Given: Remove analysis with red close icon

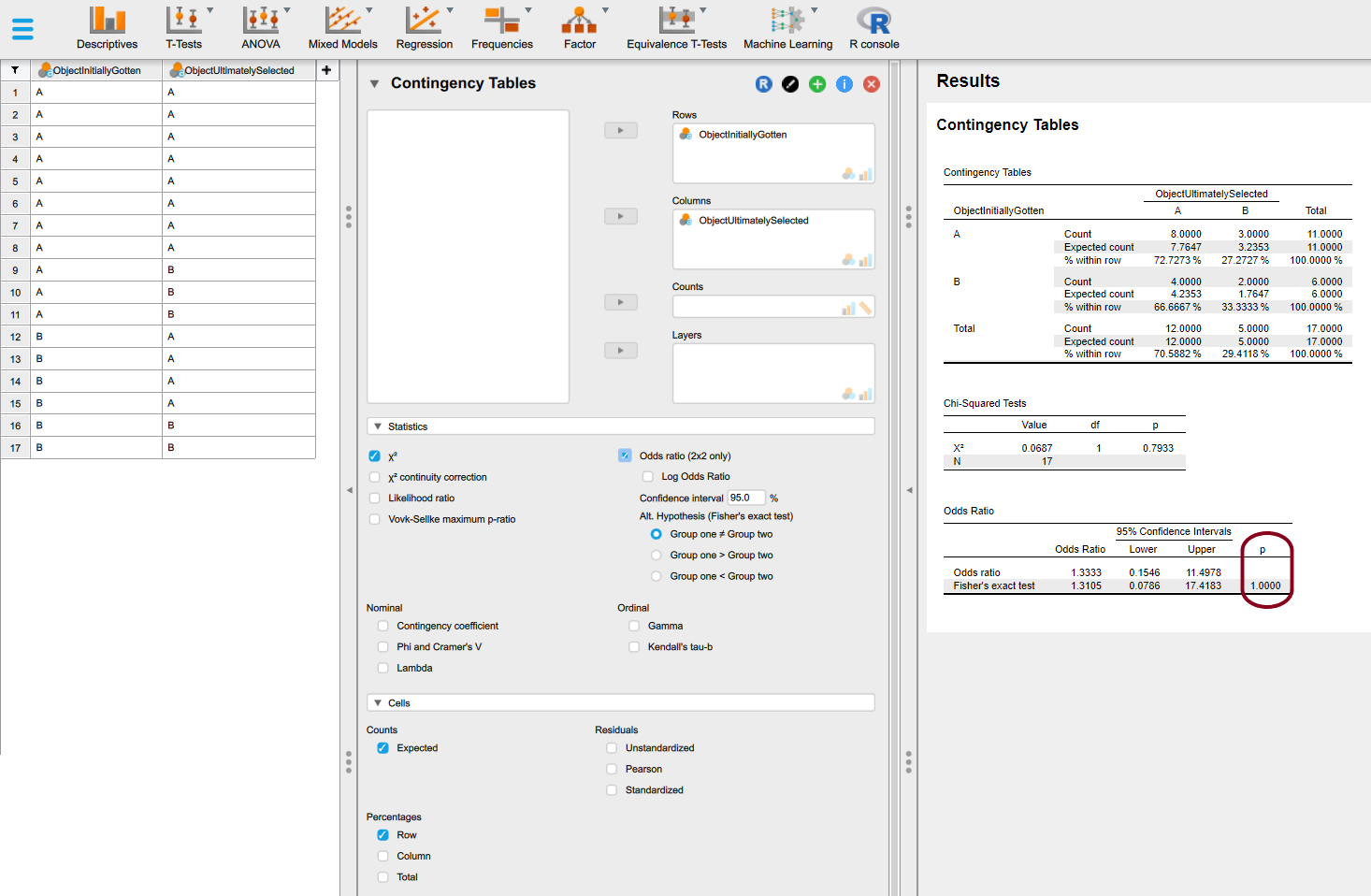Looking at the screenshot, I should click(872, 84).
